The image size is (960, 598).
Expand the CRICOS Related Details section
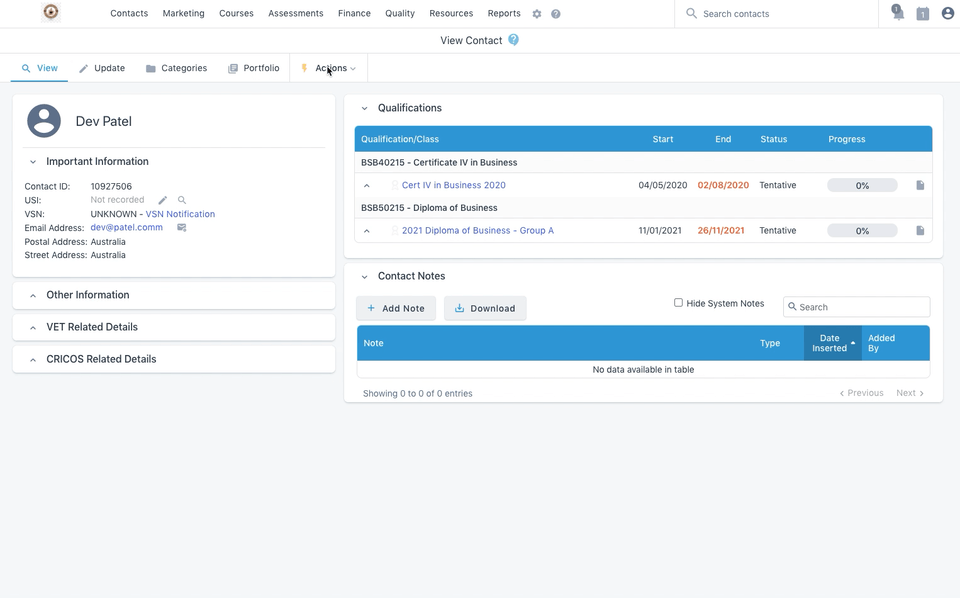point(33,359)
